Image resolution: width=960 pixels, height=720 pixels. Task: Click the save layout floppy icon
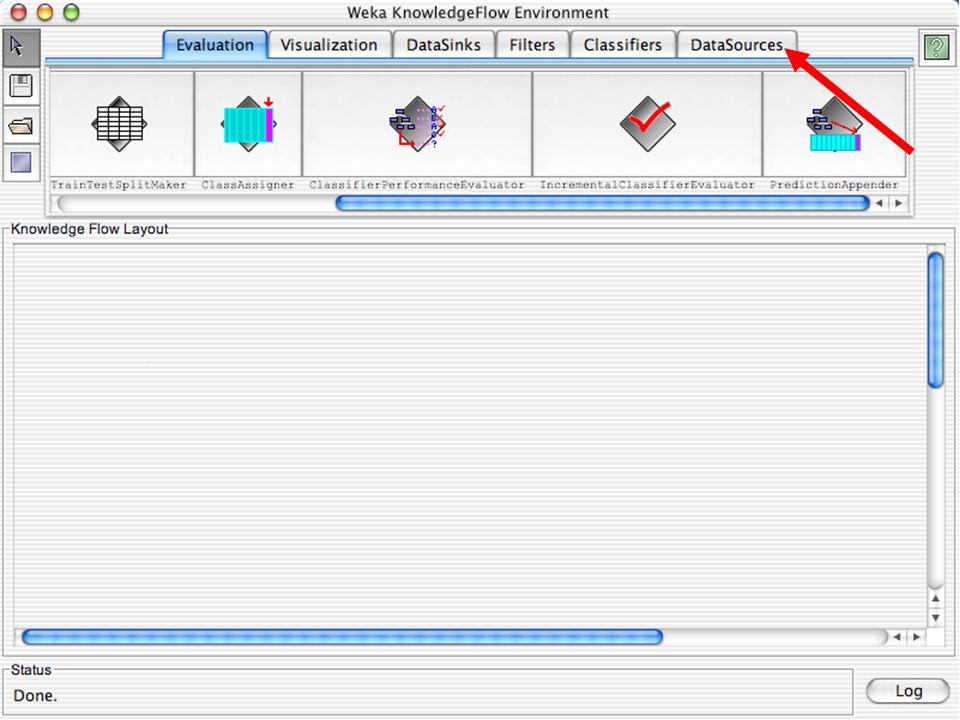coord(21,86)
